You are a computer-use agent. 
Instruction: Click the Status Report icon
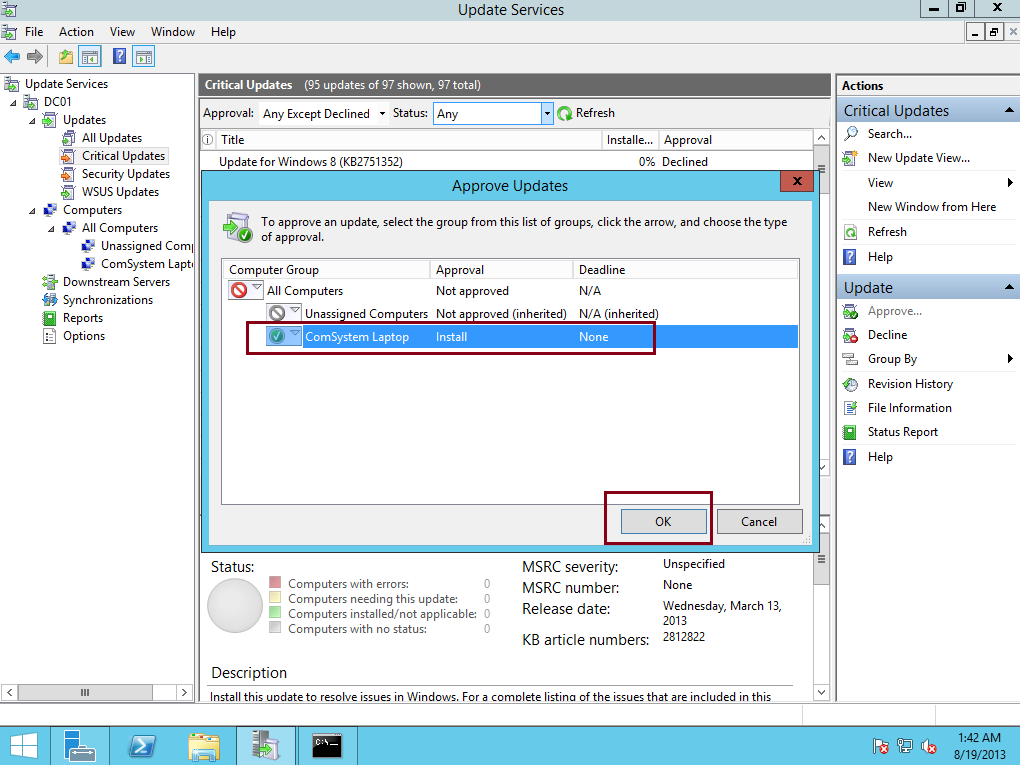[x=850, y=432]
